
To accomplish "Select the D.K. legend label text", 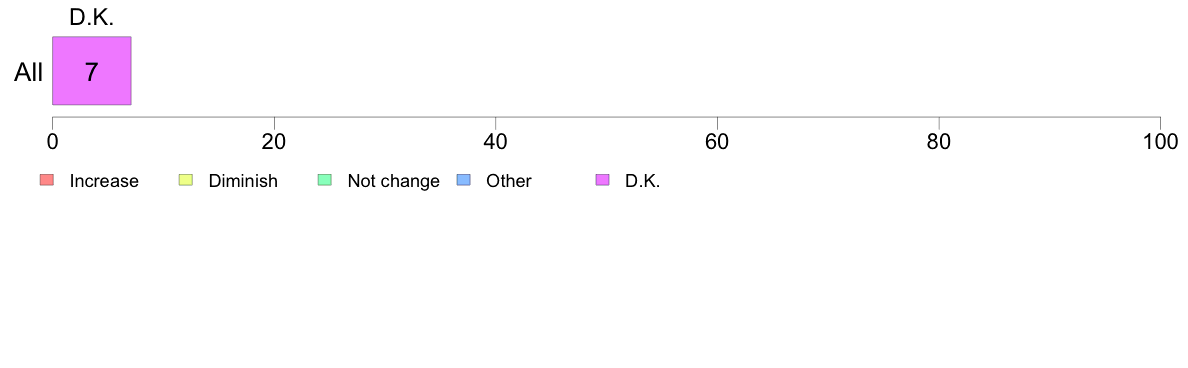I will pos(642,181).
